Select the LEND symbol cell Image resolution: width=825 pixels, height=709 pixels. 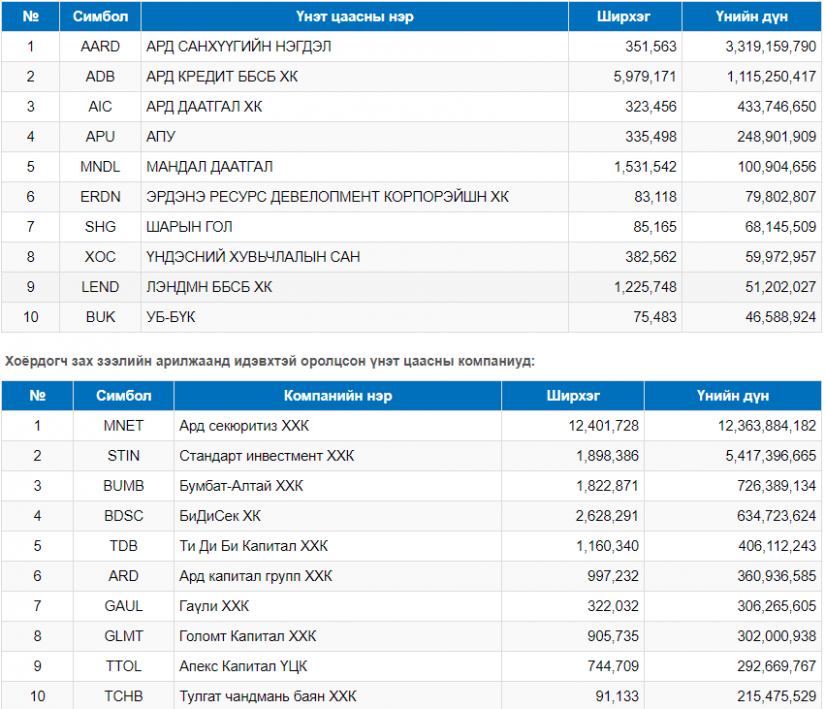point(100,286)
